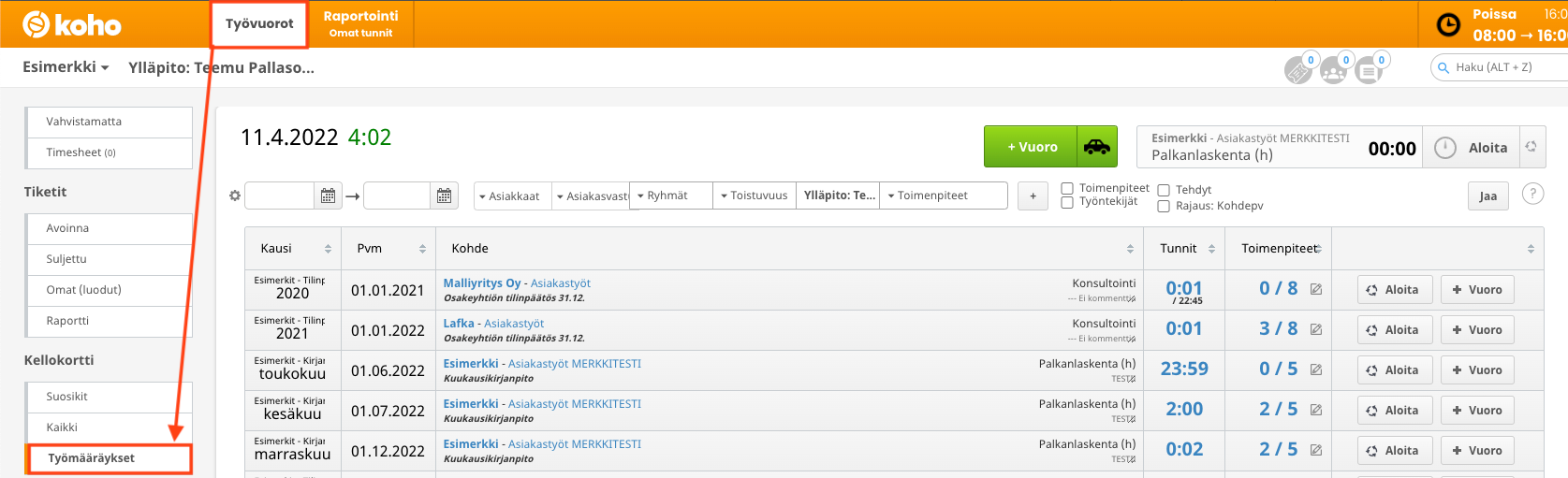Click + Vuoro in the Lafka row
Screen dimensions: 1568x478
1477,330
